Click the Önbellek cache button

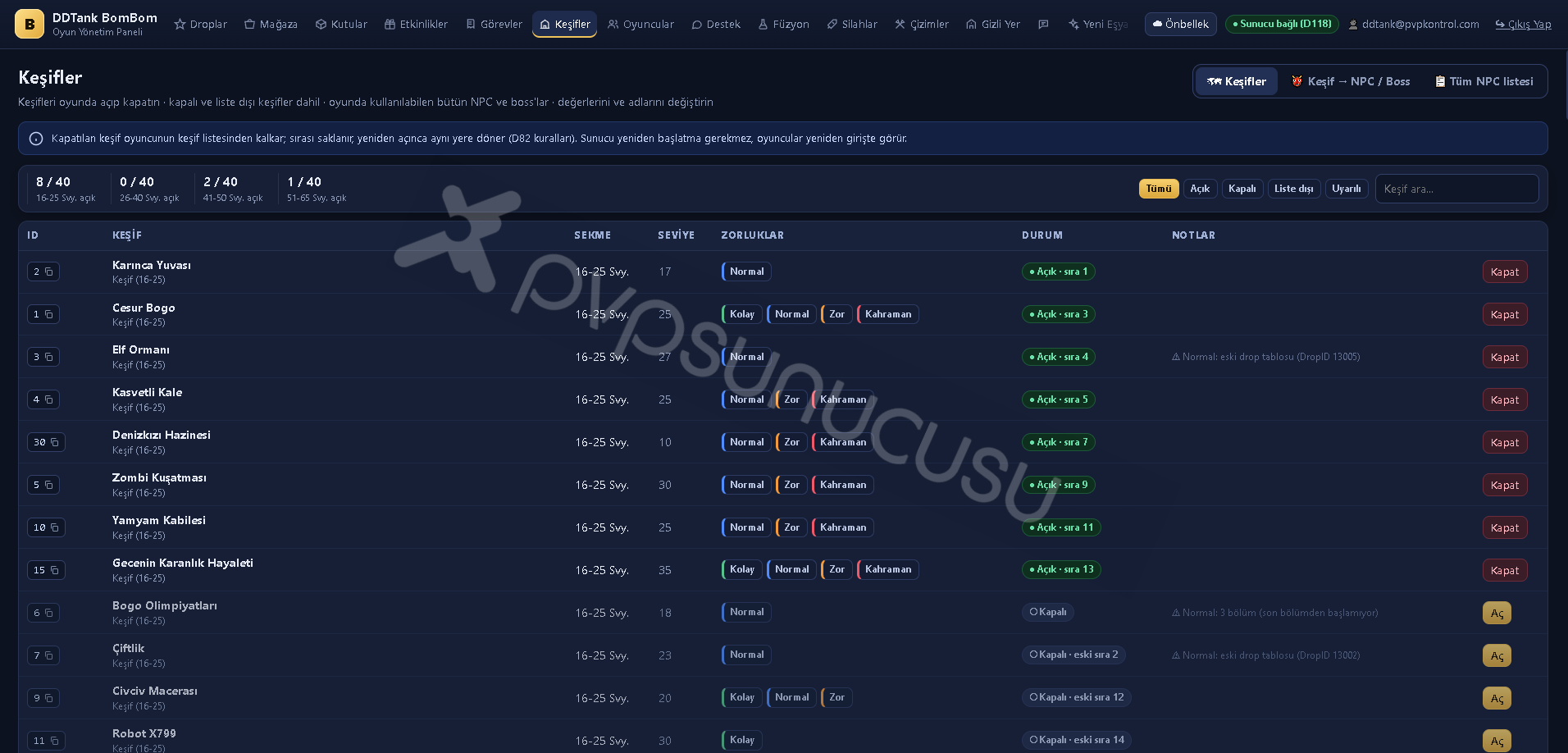pos(1180,25)
